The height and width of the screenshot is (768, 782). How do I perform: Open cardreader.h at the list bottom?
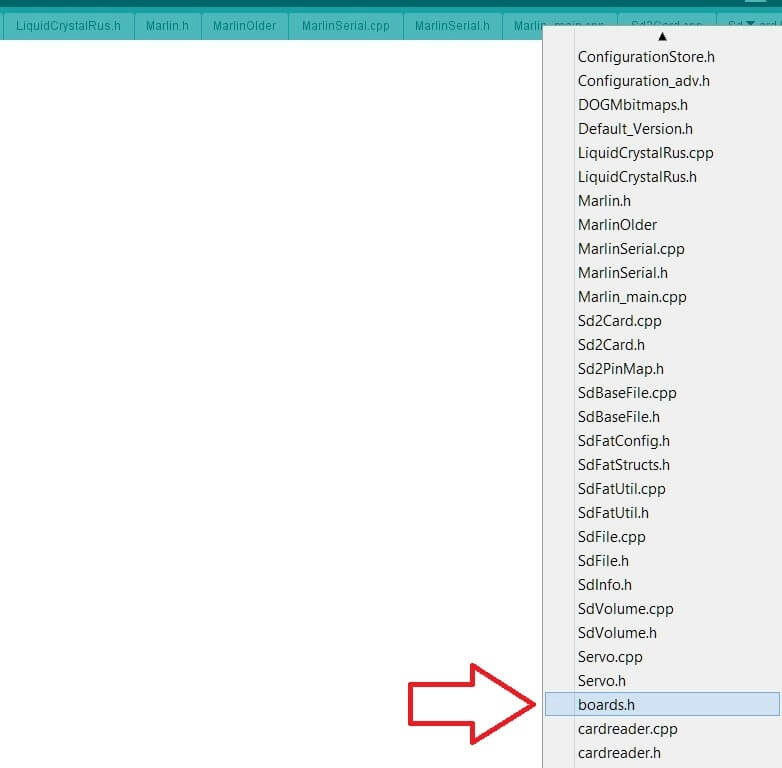[619, 753]
